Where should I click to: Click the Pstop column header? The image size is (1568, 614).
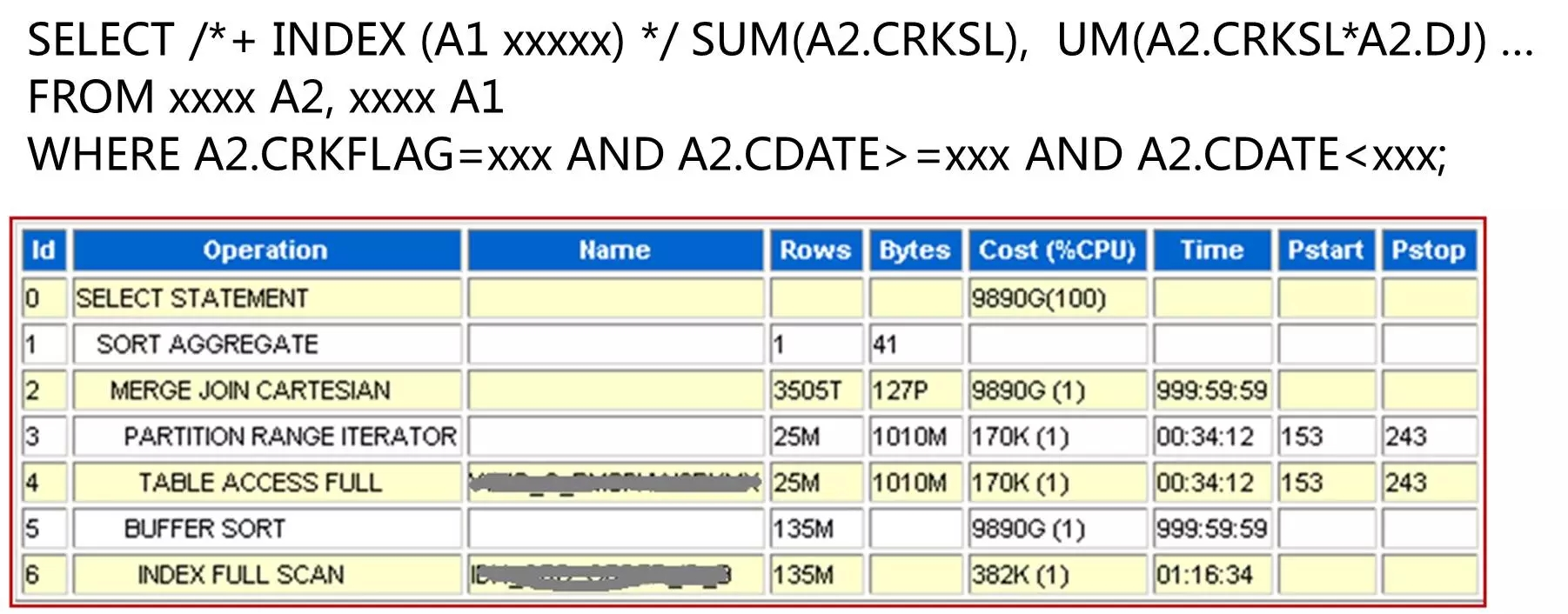tap(1429, 250)
